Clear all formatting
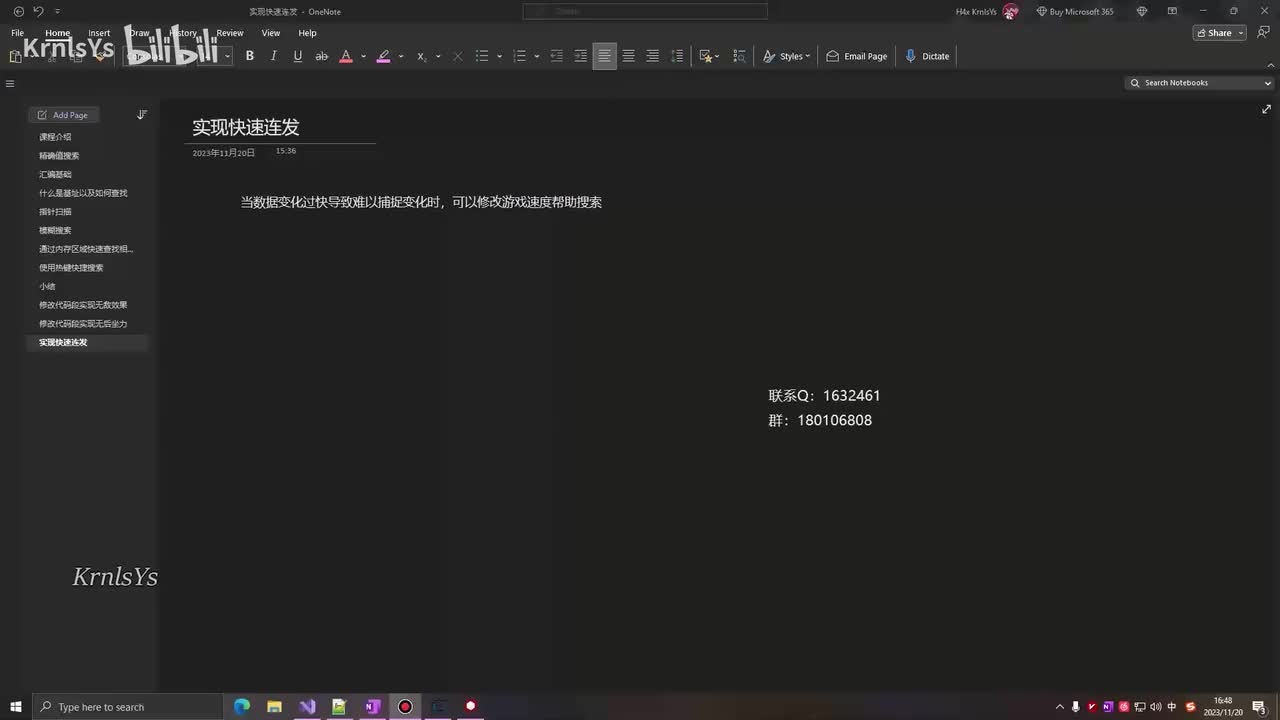This screenshot has width=1280, height=720. (x=458, y=56)
